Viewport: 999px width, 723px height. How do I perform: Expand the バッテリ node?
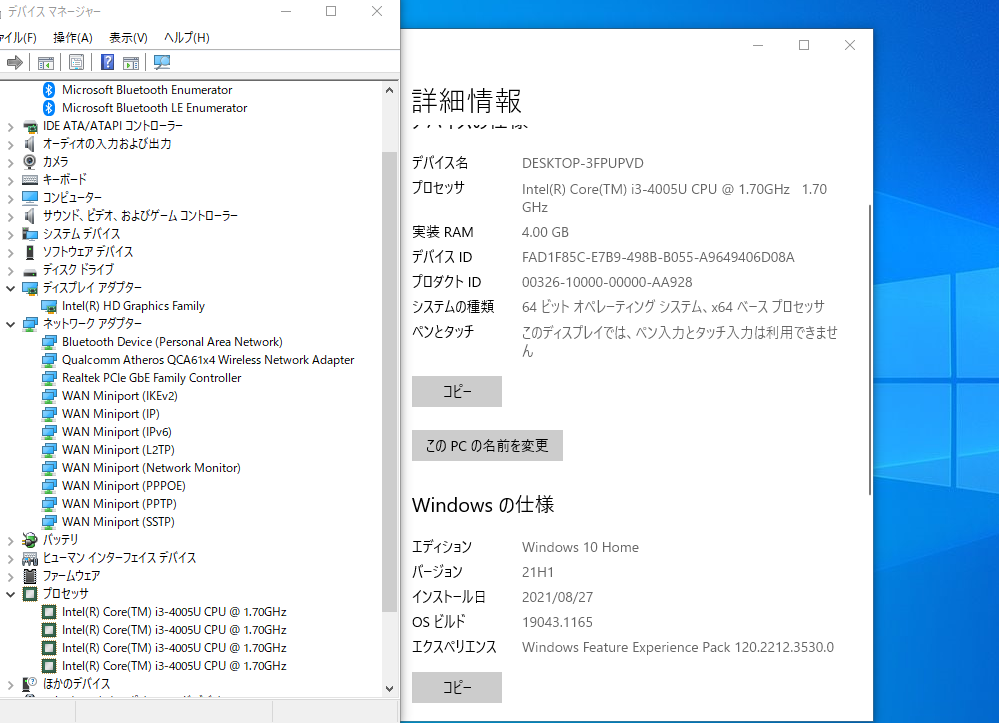pos(10,541)
